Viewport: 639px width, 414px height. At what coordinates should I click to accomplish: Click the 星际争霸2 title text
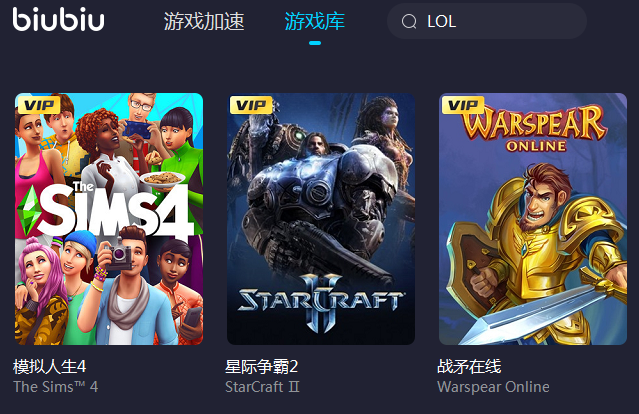pos(262,366)
